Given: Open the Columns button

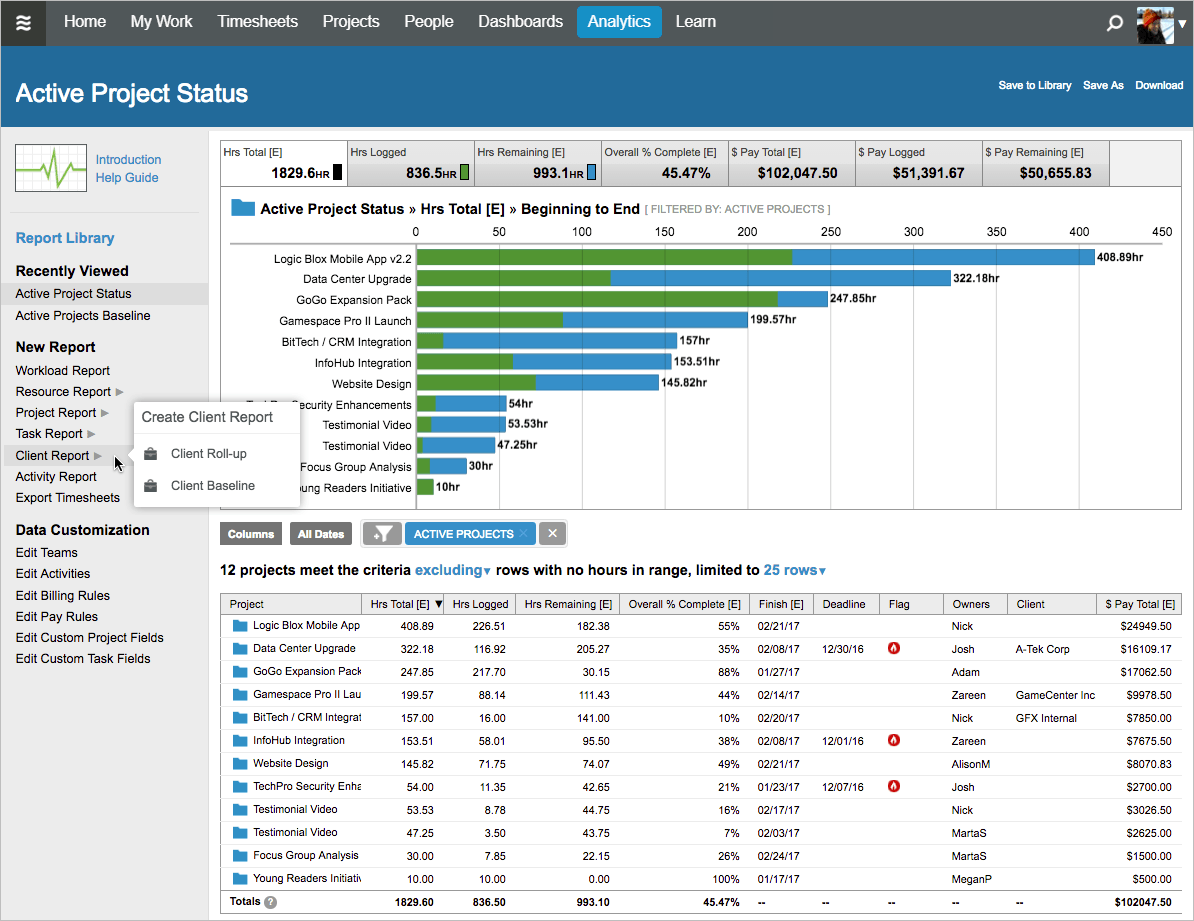Looking at the screenshot, I should 251,533.
